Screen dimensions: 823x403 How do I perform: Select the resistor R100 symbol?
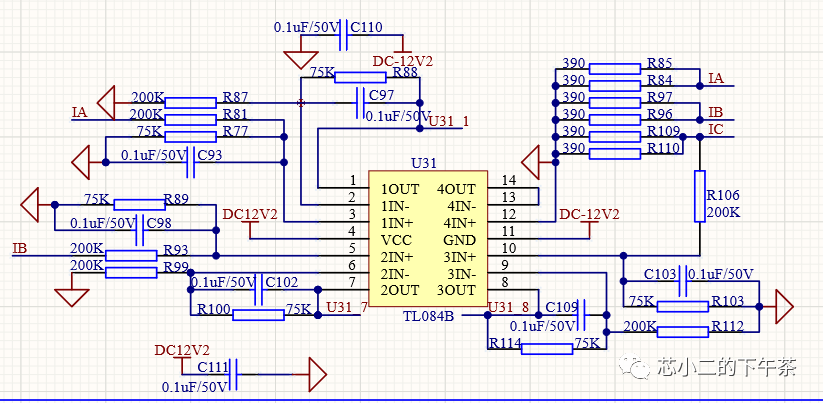tap(258, 315)
